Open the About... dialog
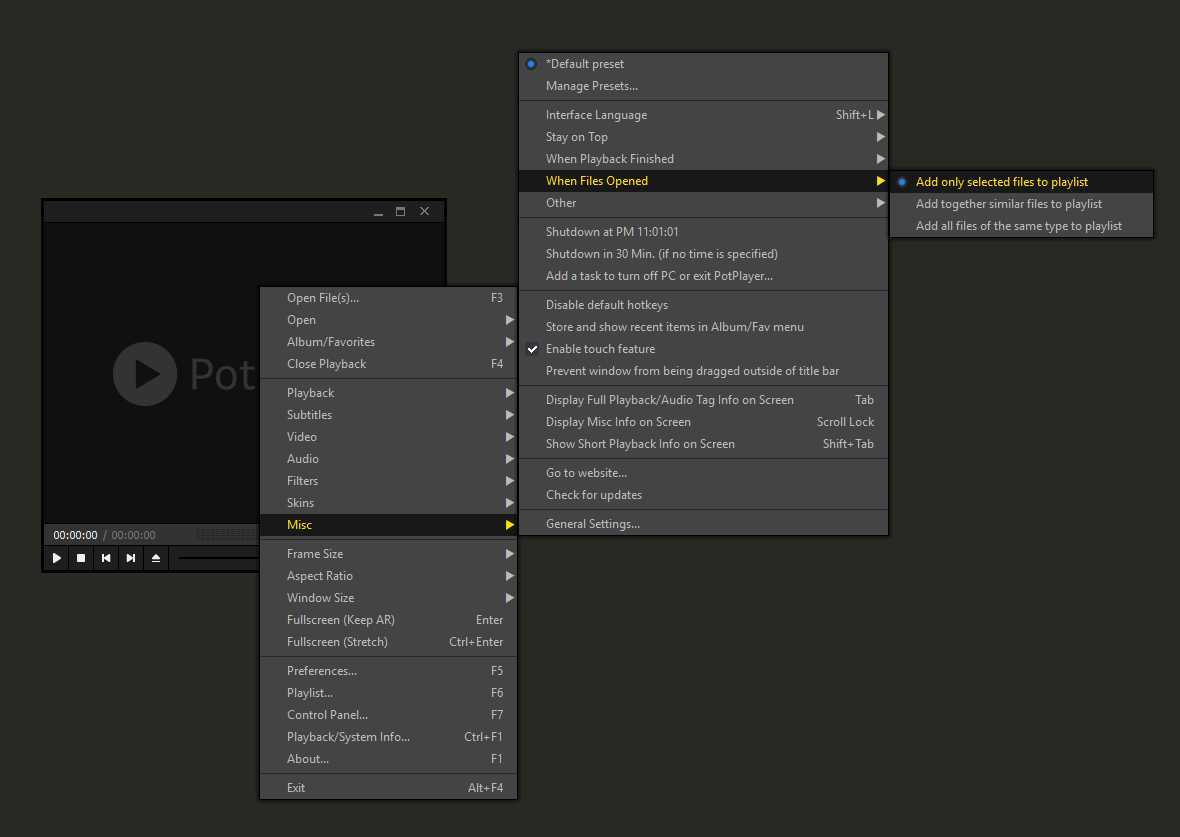The height and width of the screenshot is (837, 1180). point(388,759)
